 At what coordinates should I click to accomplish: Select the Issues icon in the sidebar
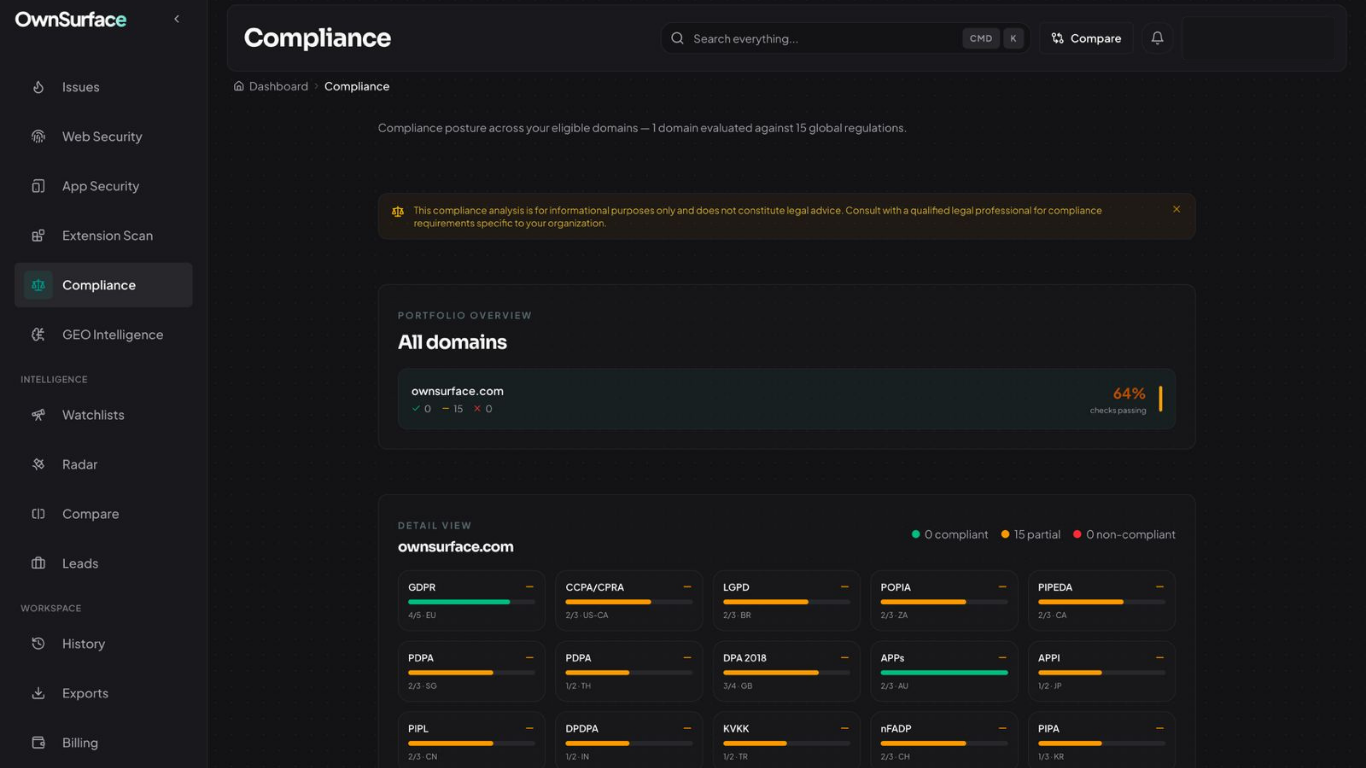pyautogui.click(x=38, y=87)
